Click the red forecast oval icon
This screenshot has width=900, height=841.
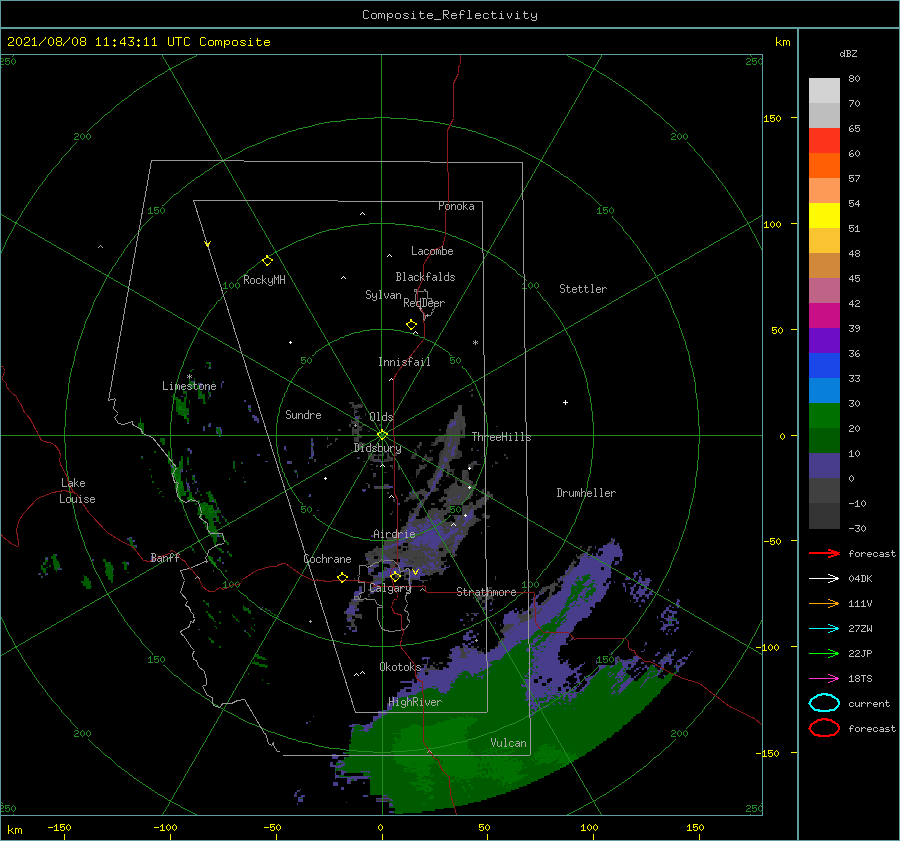[x=824, y=728]
